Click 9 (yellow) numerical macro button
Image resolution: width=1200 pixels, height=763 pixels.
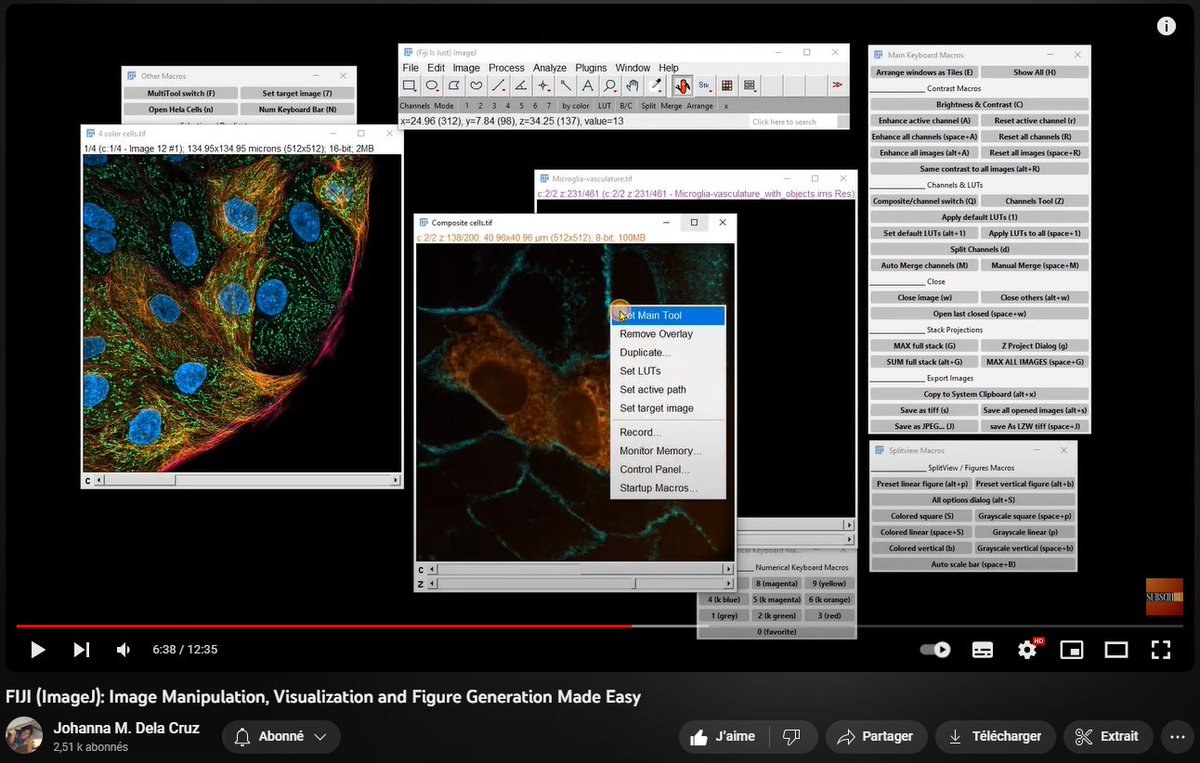pyautogui.click(x=829, y=583)
